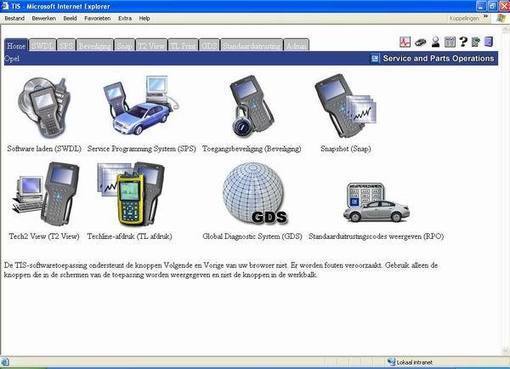Open the Snapshot Tech2 with graph icon
This screenshot has height=369, width=510.
[346, 106]
